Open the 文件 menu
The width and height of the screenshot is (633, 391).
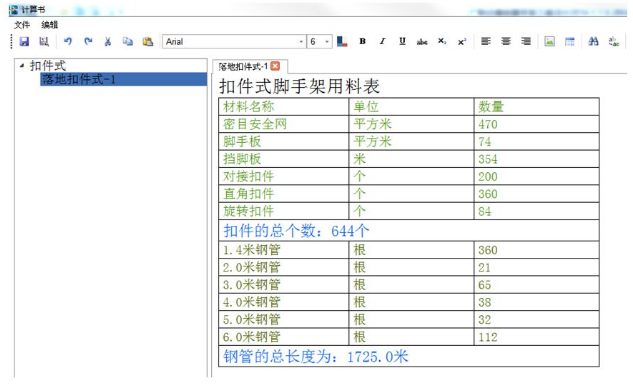tap(22, 25)
